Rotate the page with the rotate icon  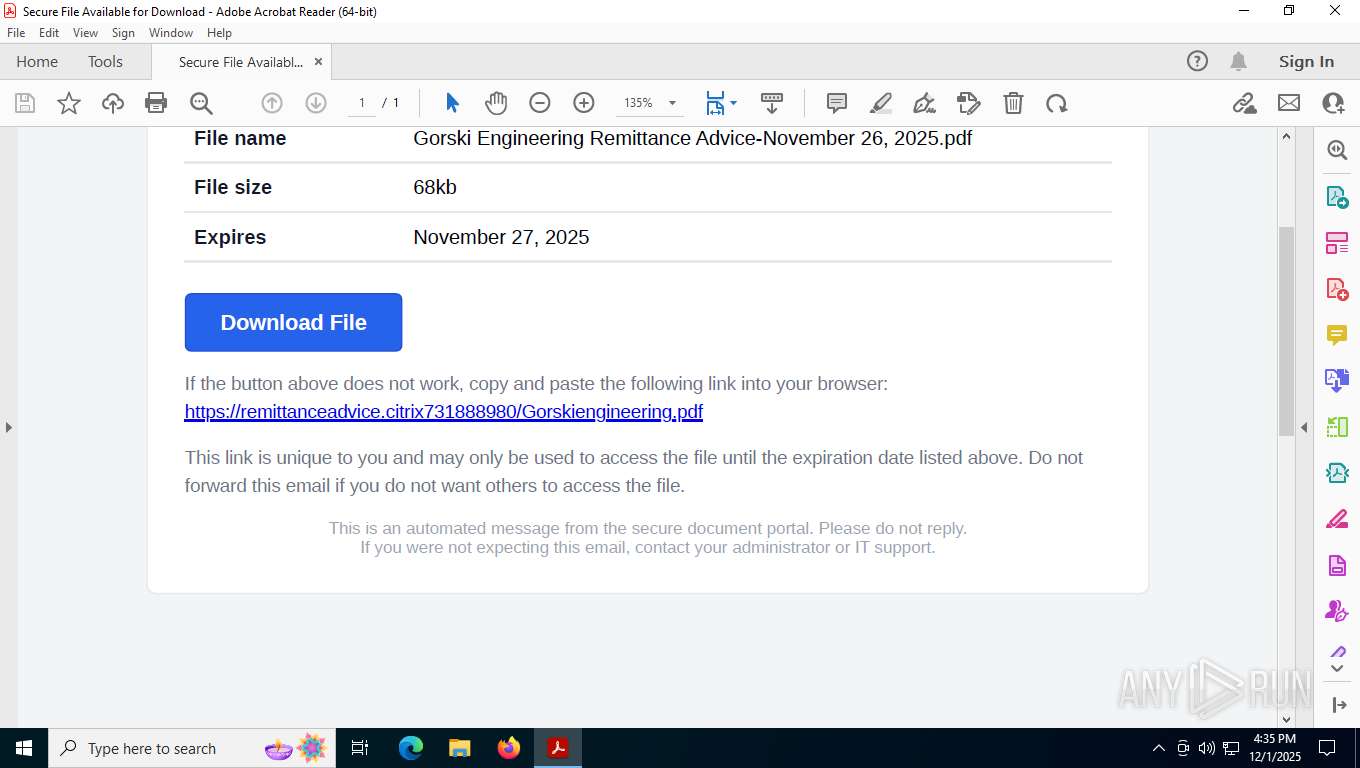[x=1057, y=103]
